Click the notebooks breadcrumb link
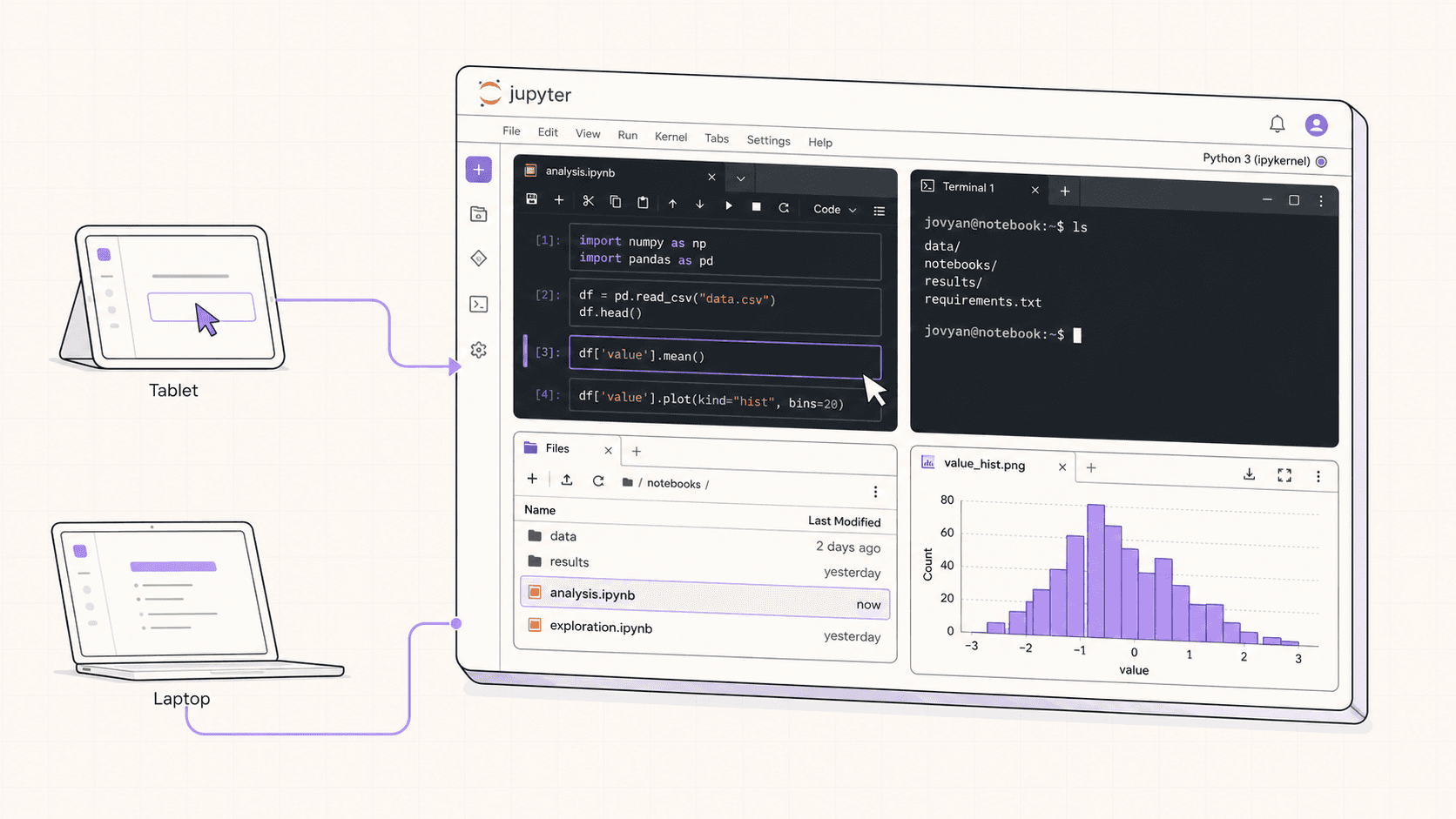This screenshot has width=1456, height=819. tap(674, 484)
